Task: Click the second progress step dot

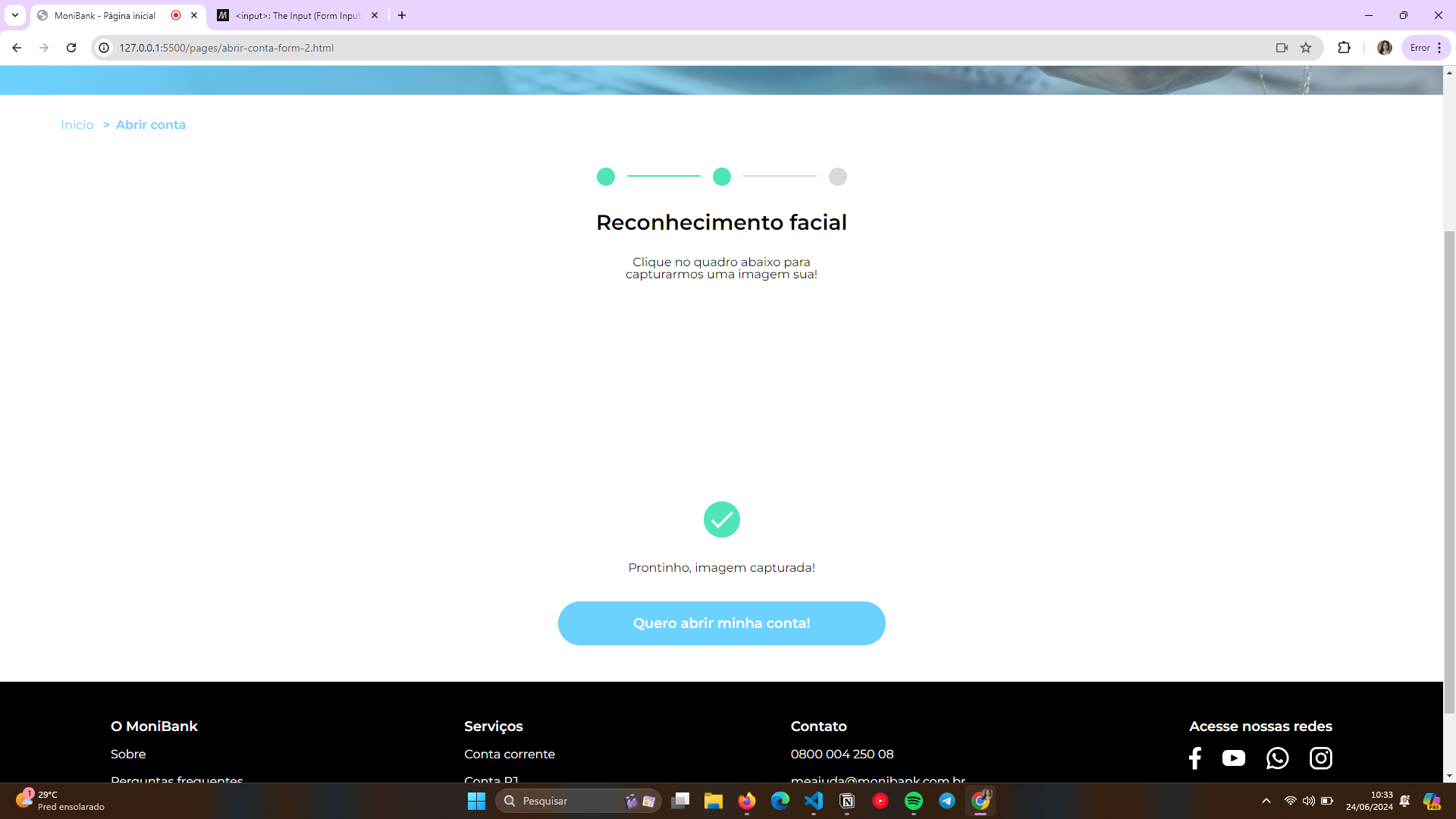Action: [x=722, y=177]
